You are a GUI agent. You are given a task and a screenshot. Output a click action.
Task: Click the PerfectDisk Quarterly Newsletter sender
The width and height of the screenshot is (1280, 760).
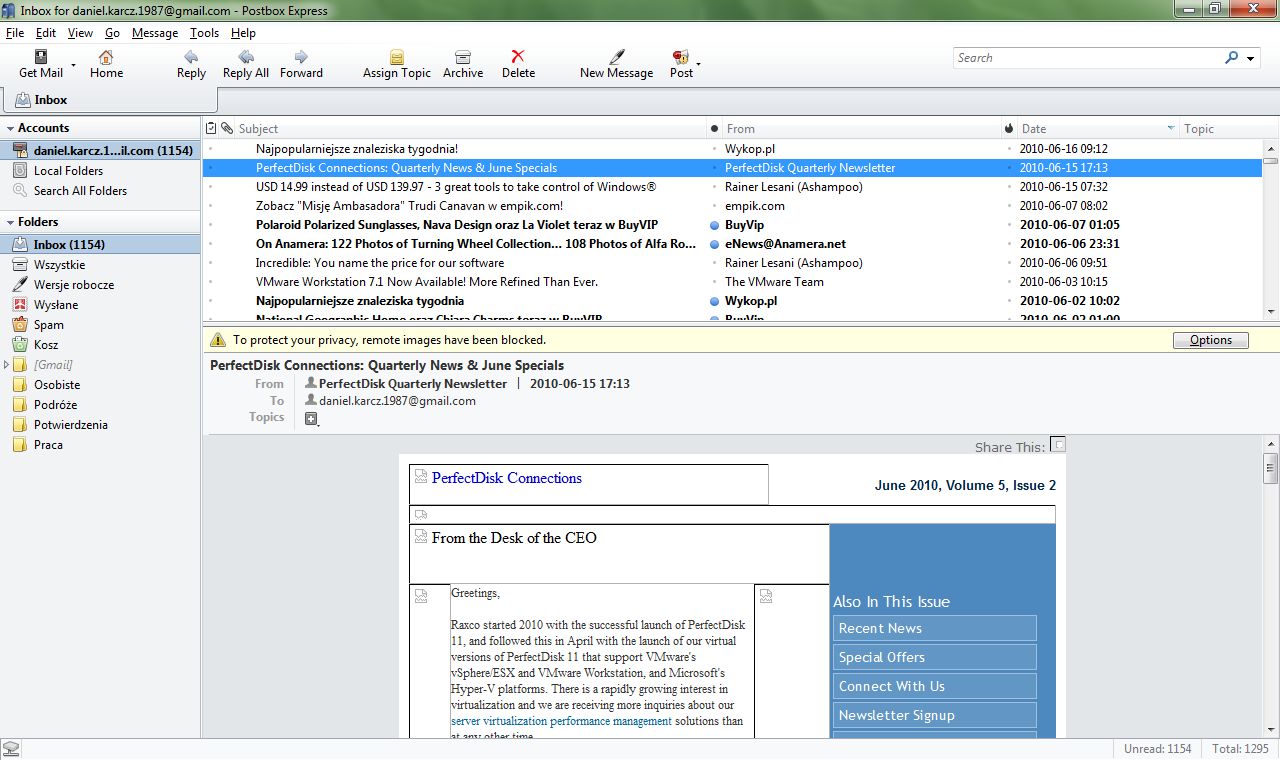tap(413, 383)
